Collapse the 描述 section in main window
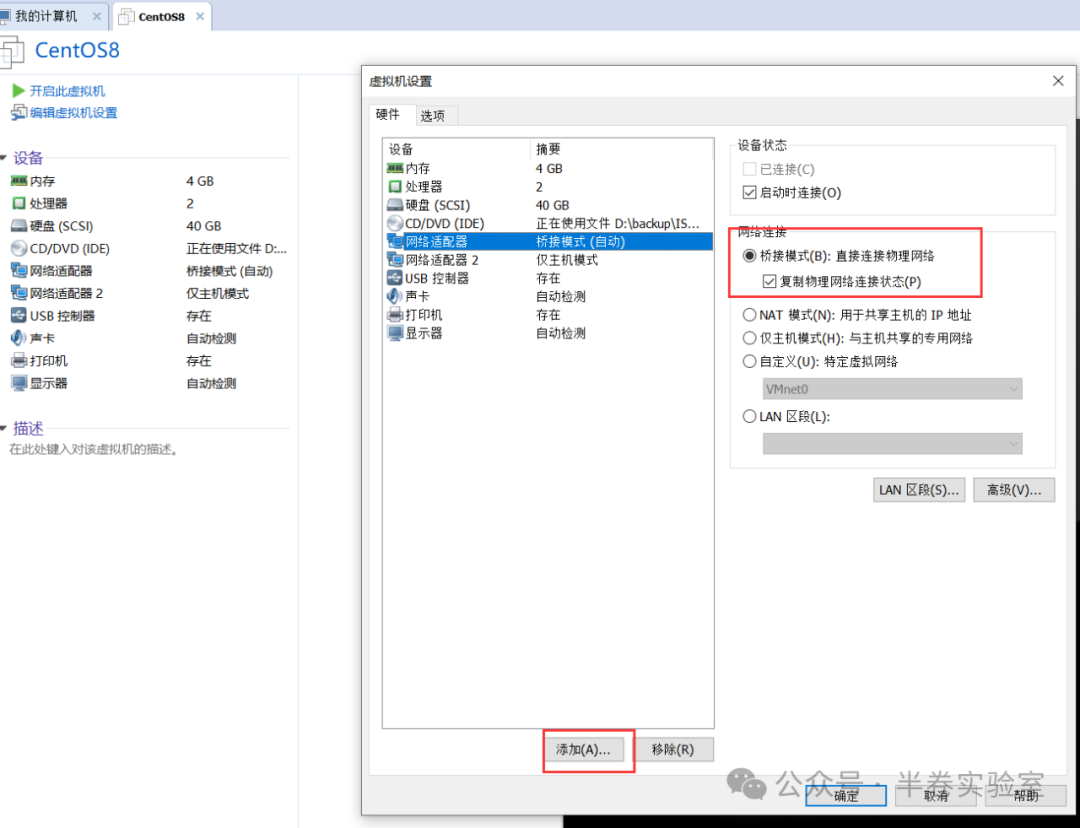The height and width of the screenshot is (828, 1080). tap(3, 428)
